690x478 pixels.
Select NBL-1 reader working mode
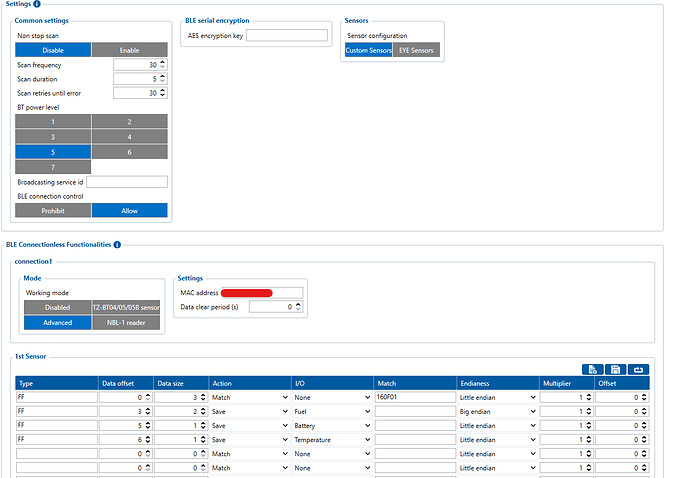click(x=125, y=323)
